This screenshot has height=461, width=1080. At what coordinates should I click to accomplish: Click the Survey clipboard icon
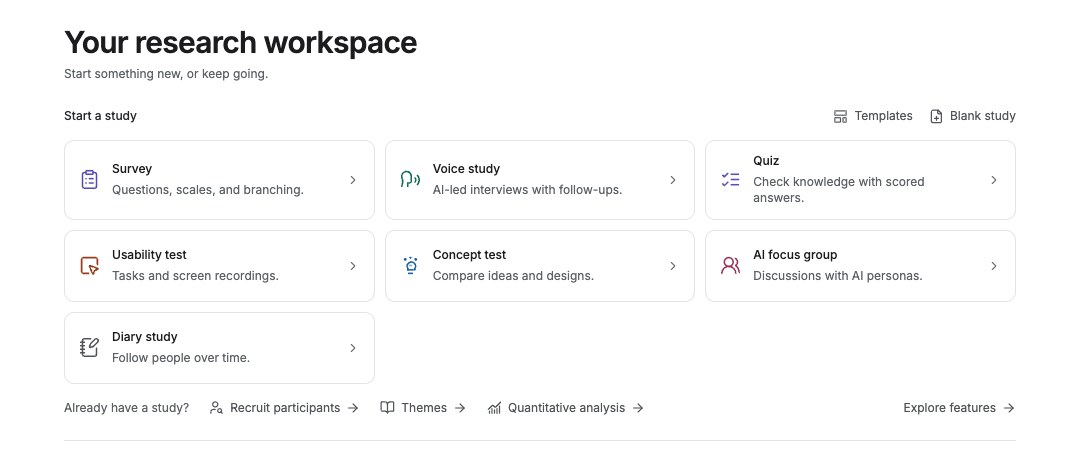tap(90, 180)
